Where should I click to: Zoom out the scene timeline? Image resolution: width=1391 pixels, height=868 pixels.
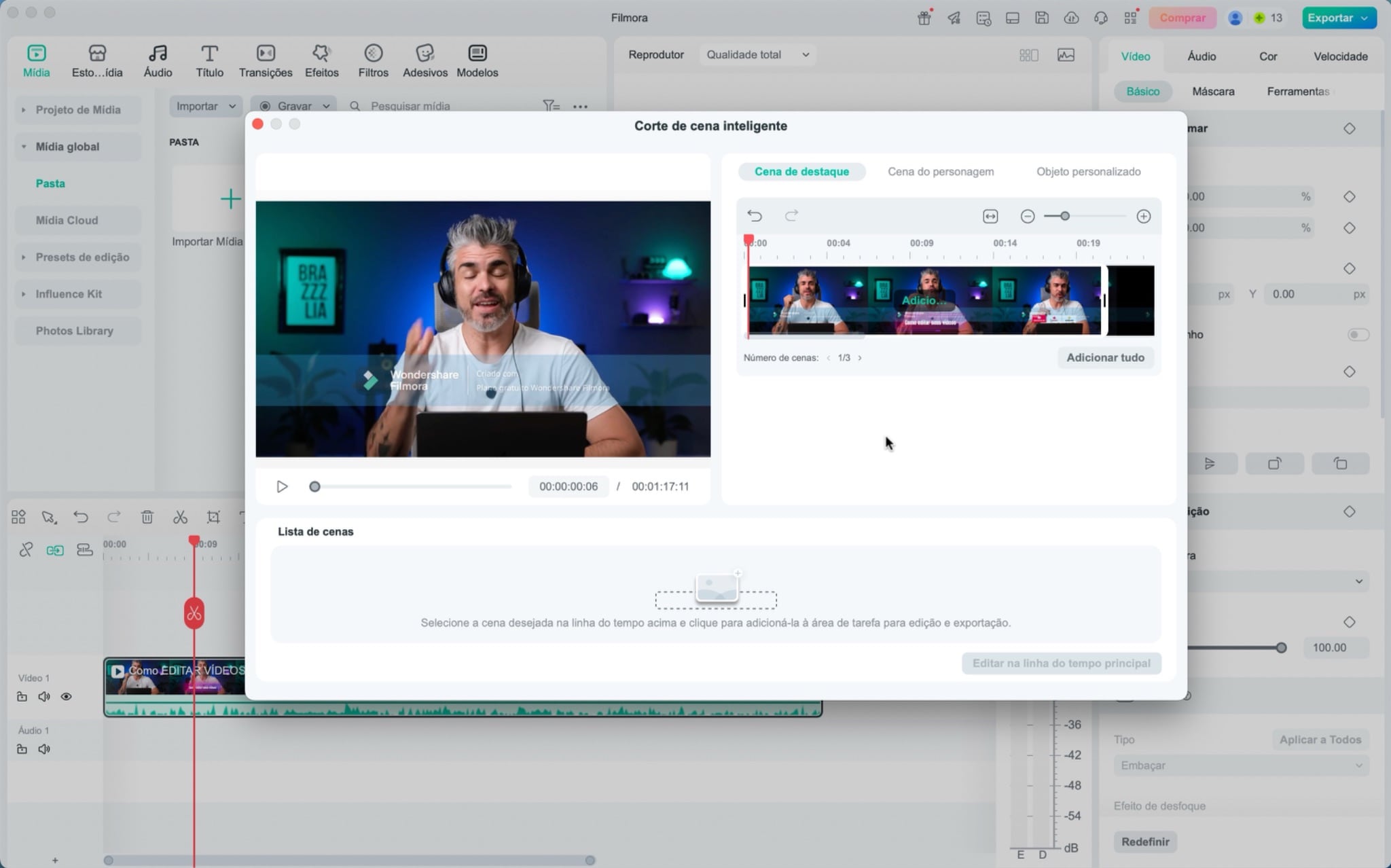point(1028,216)
